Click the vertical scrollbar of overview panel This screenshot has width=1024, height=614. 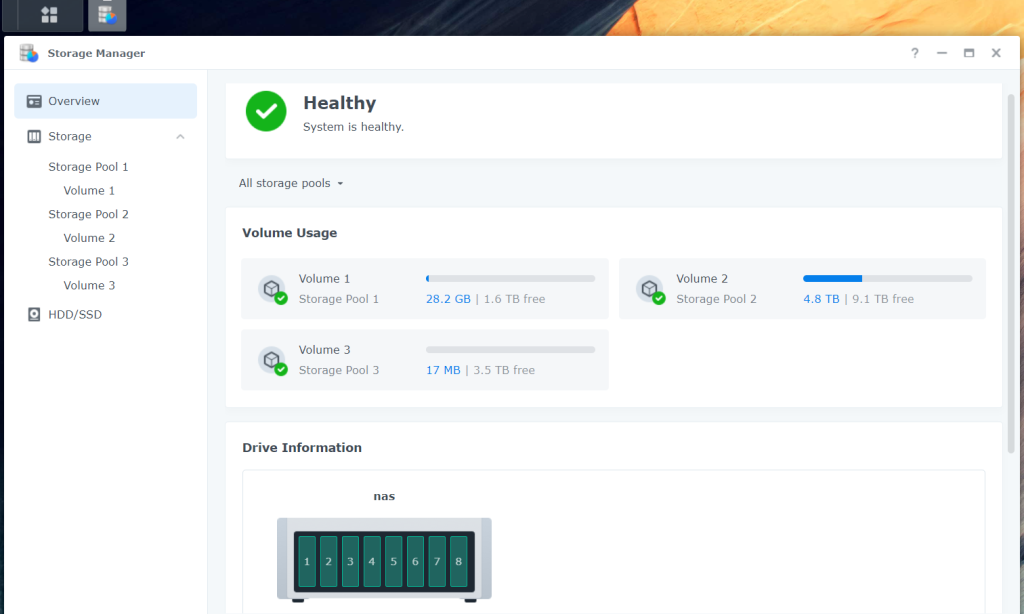pos(1010,270)
